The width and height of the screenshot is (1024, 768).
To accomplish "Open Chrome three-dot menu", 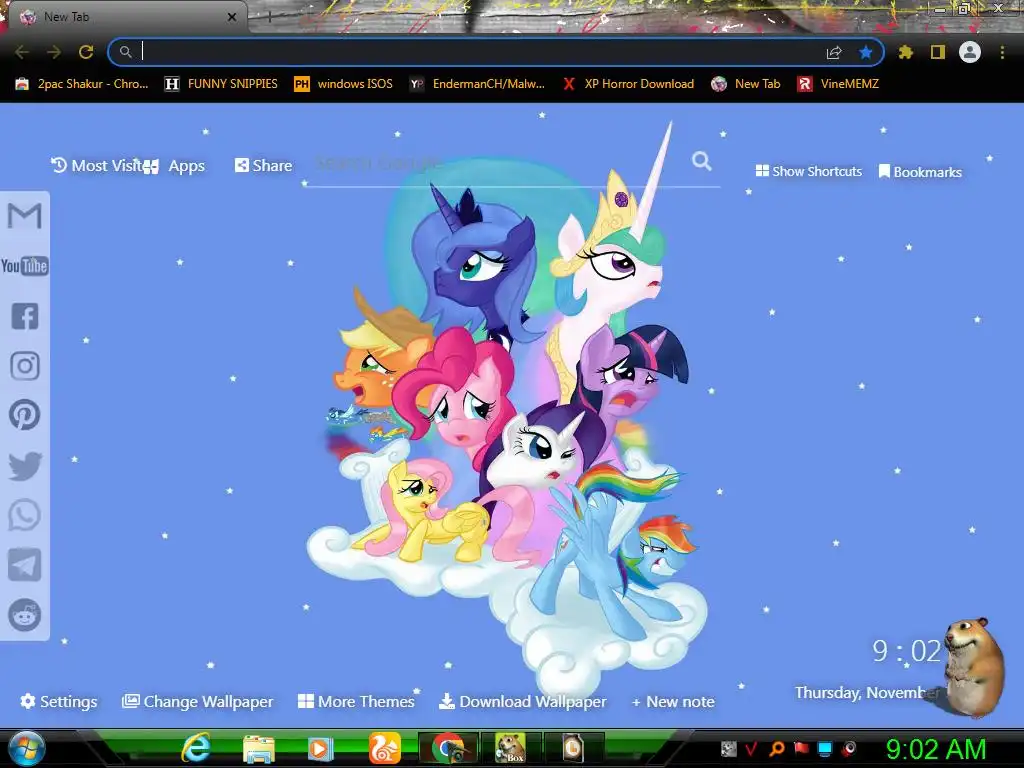I will (x=1002, y=52).
